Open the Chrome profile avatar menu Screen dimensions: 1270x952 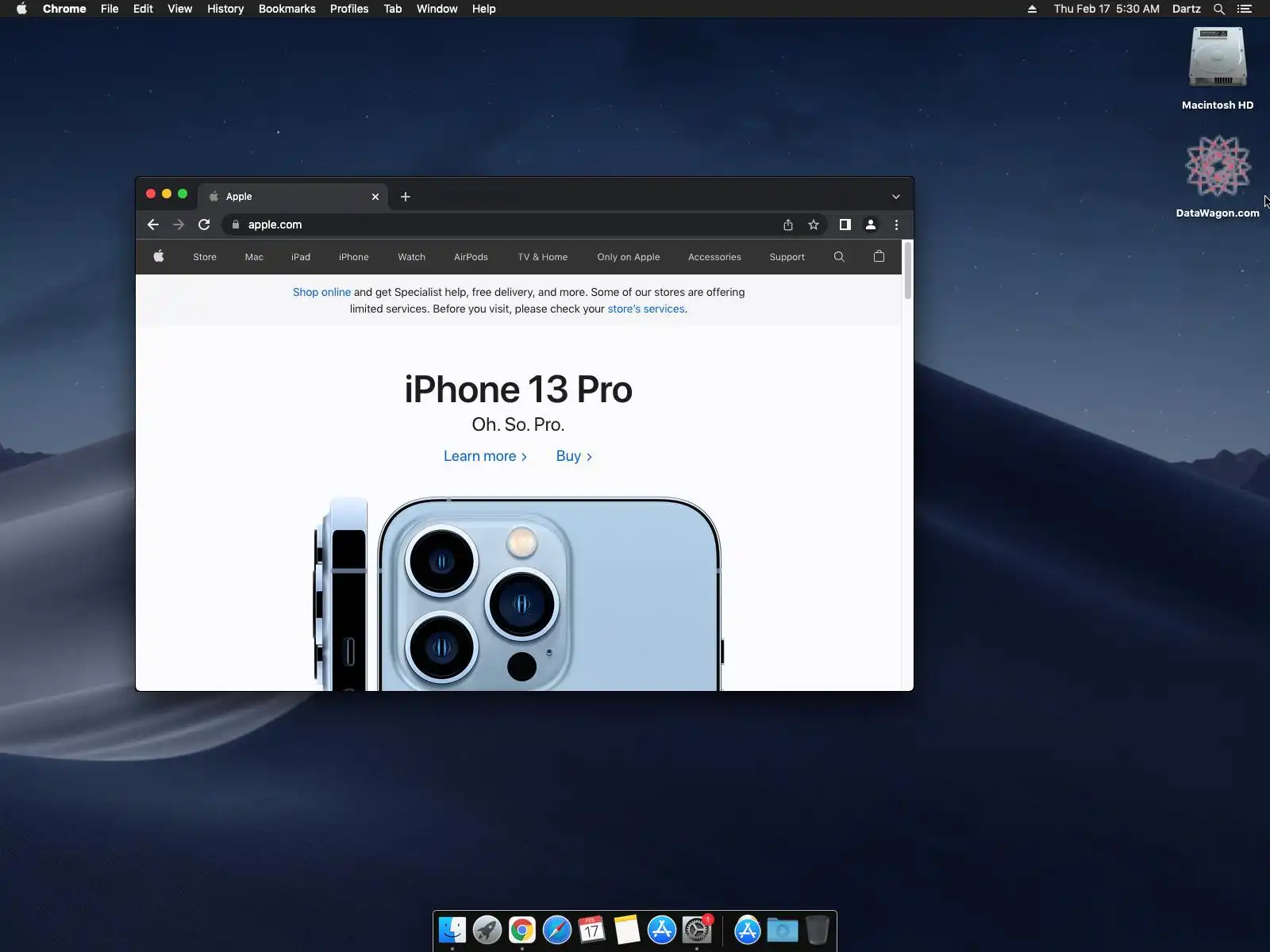coord(871,225)
